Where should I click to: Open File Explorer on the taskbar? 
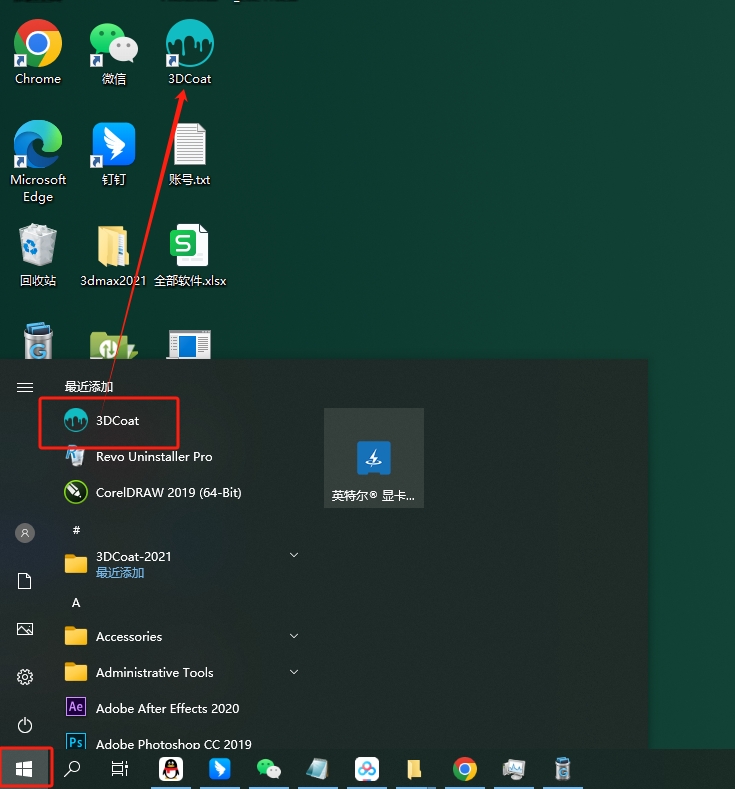point(415,769)
